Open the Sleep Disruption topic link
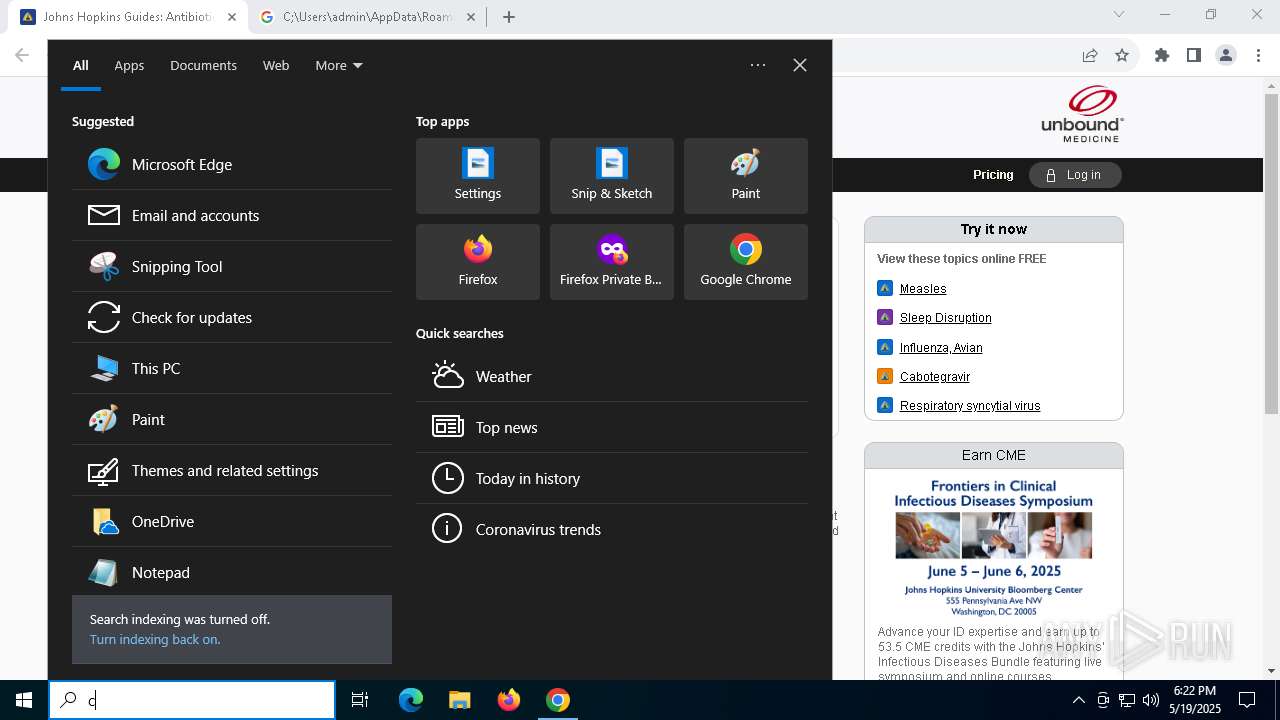 point(946,318)
